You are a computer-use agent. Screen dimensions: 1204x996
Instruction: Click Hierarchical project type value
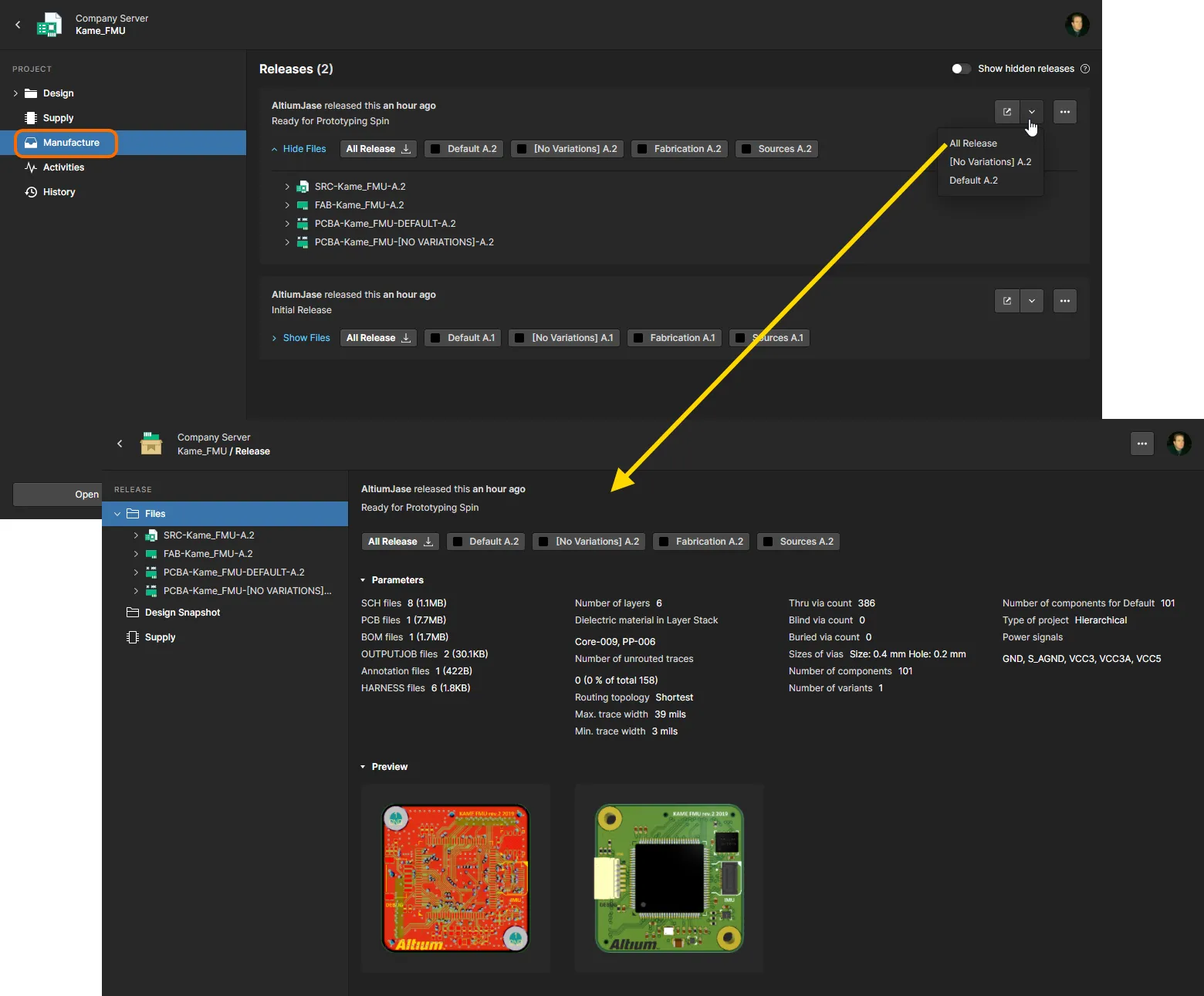[1101, 620]
